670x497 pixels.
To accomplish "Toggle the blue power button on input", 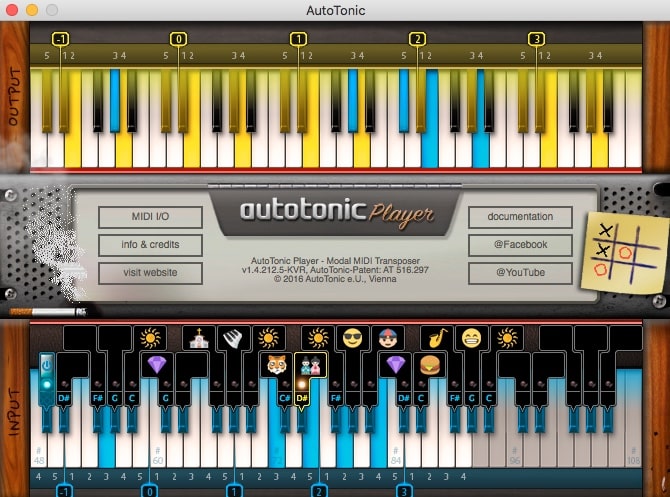I will (x=46, y=364).
